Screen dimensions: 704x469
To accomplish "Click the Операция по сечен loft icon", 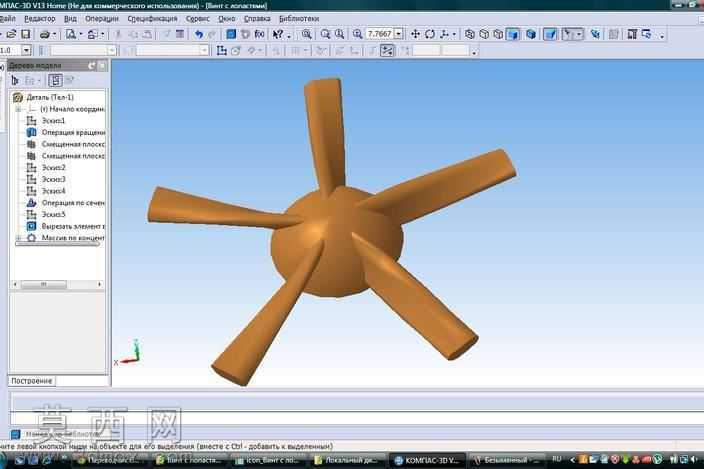I will 31,203.
